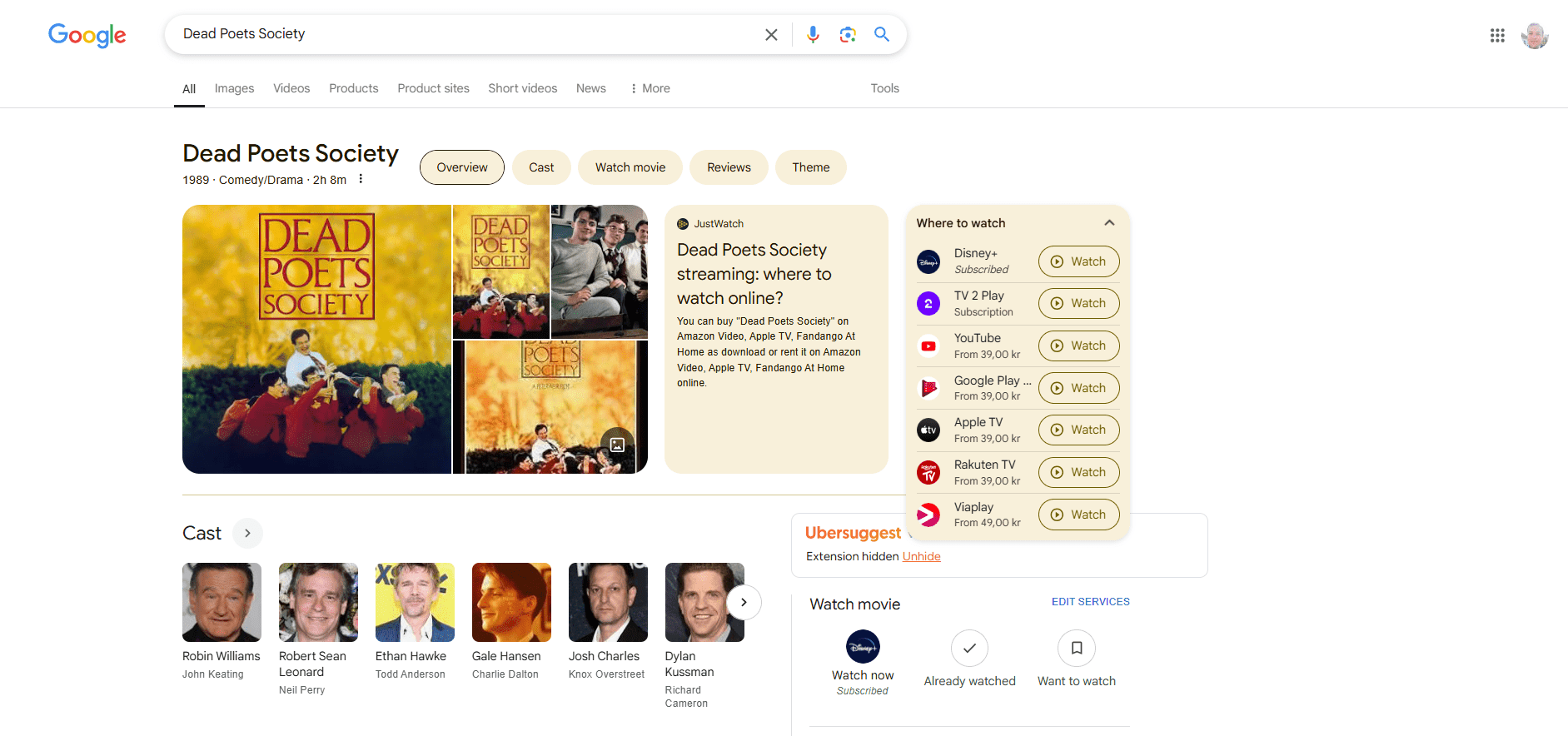Image resolution: width=1568 pixels, height=736 pixels.
Task: Click the Google logo
Action: (x=87, y=35)
